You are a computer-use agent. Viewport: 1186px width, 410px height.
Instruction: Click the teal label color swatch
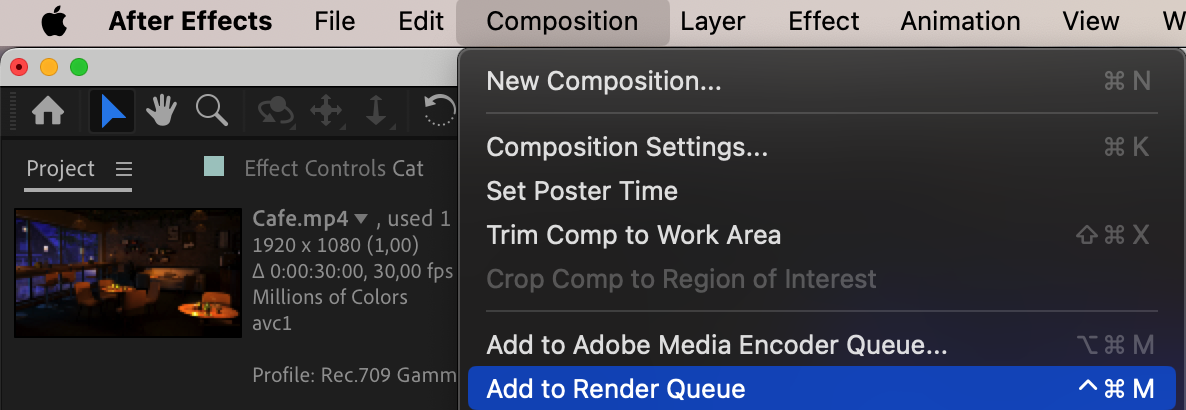coord(214,166)
